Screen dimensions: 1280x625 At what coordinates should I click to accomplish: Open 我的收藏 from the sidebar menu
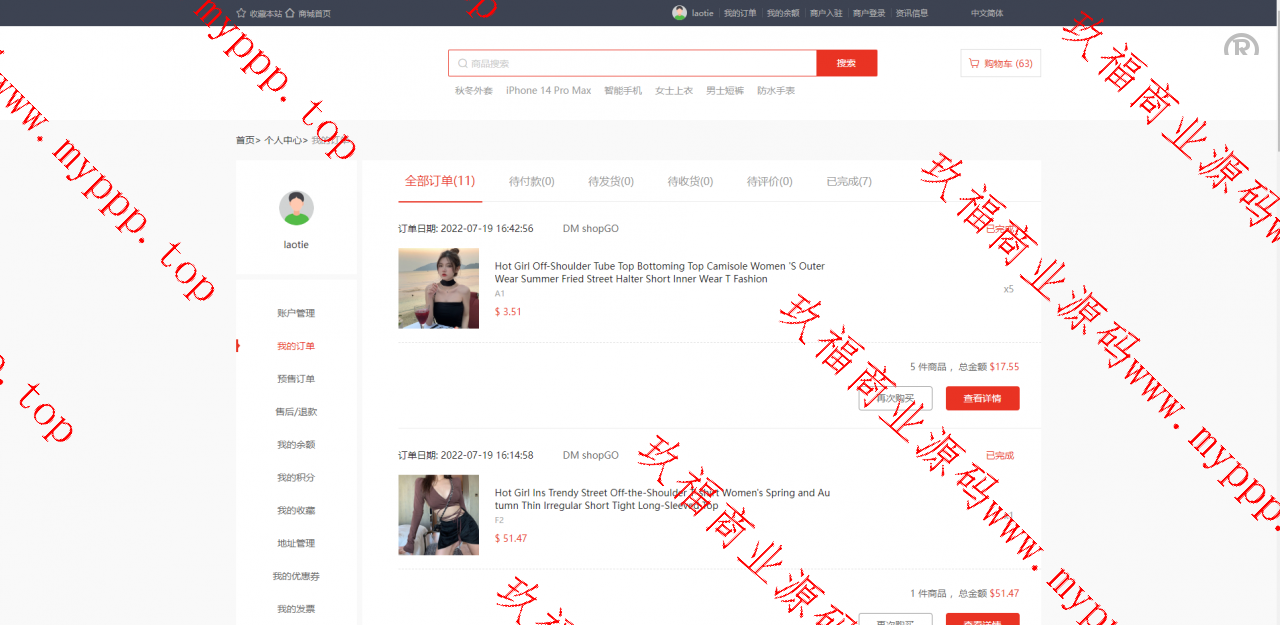[x=296, y=510]
